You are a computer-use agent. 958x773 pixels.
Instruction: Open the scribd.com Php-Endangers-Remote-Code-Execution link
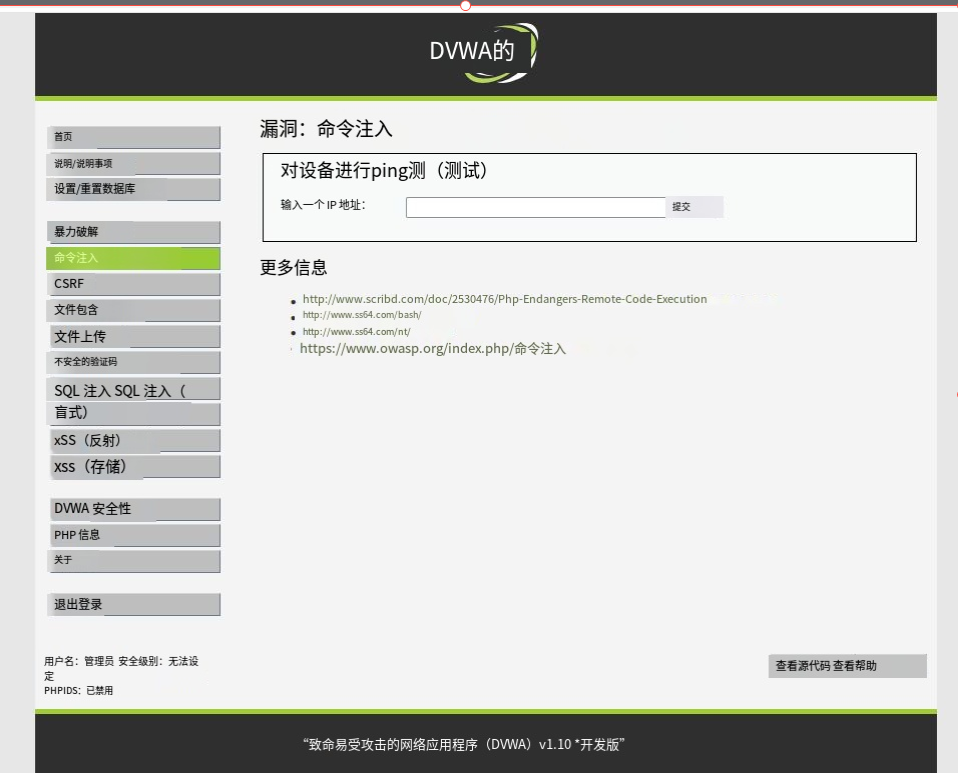pos(505,299)
